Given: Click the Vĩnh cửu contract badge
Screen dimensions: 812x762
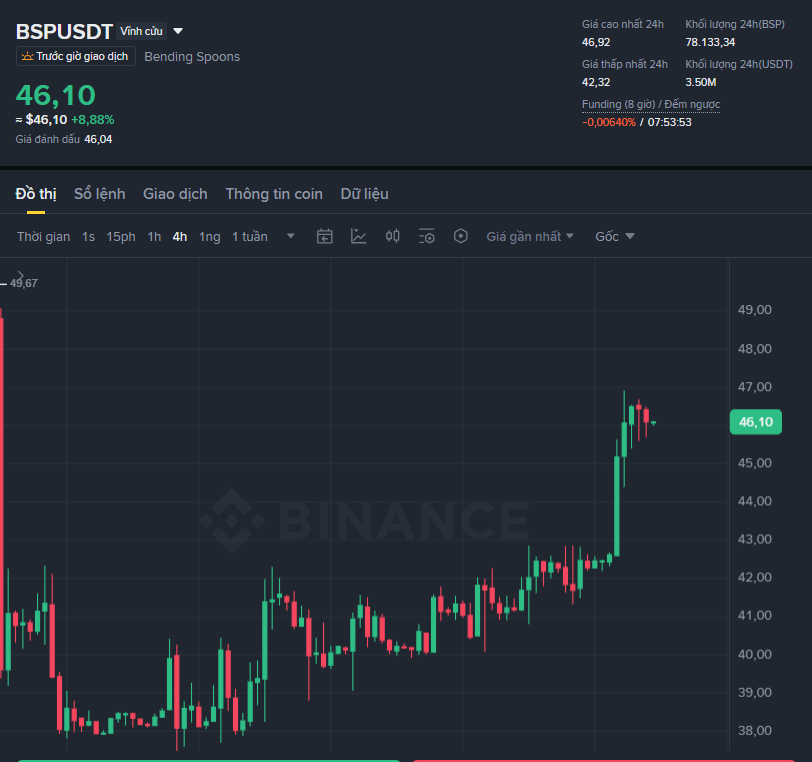Looking at the screenshot, I should point(141,31).
